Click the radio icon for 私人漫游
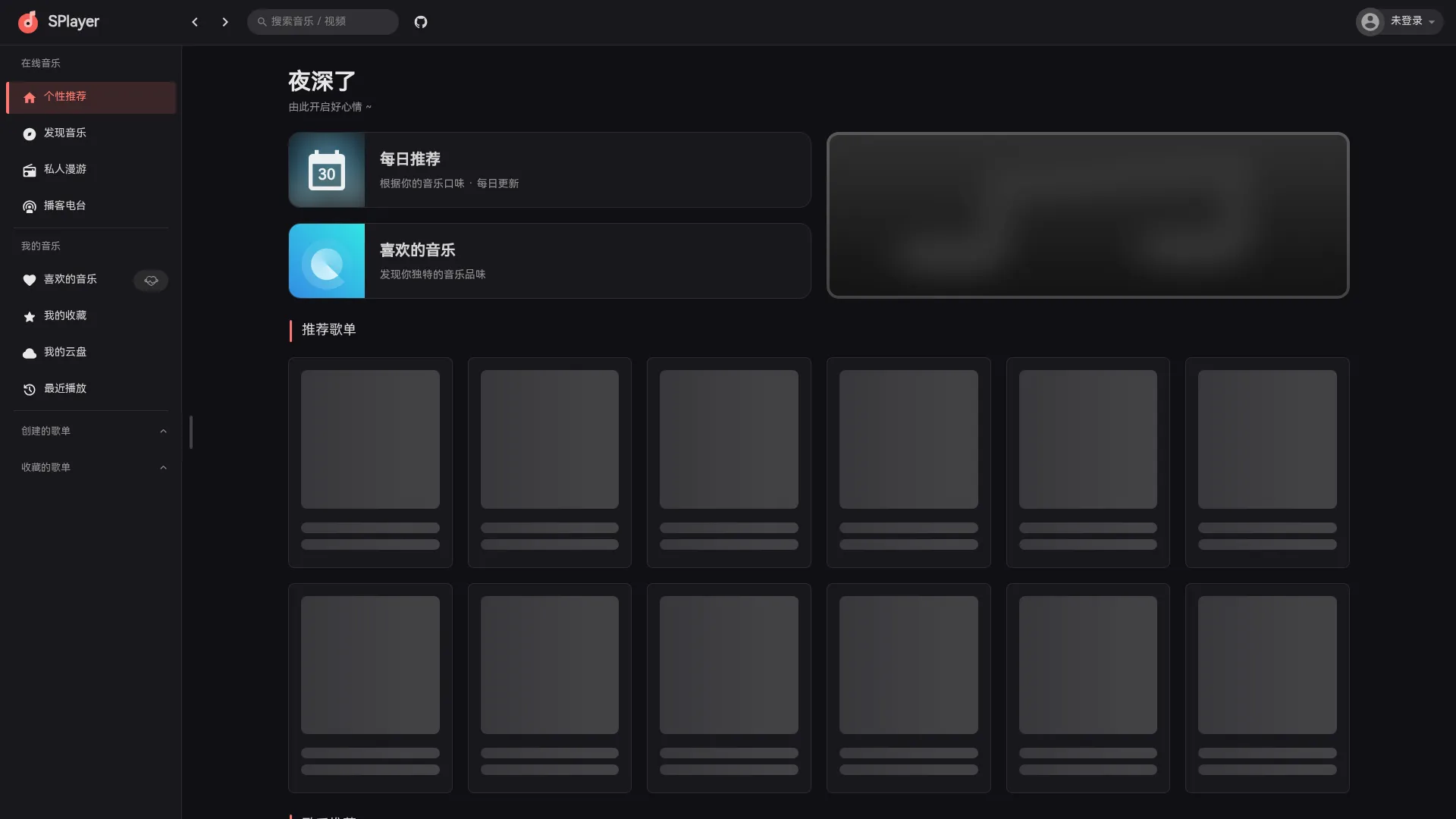 pos(30,170)
